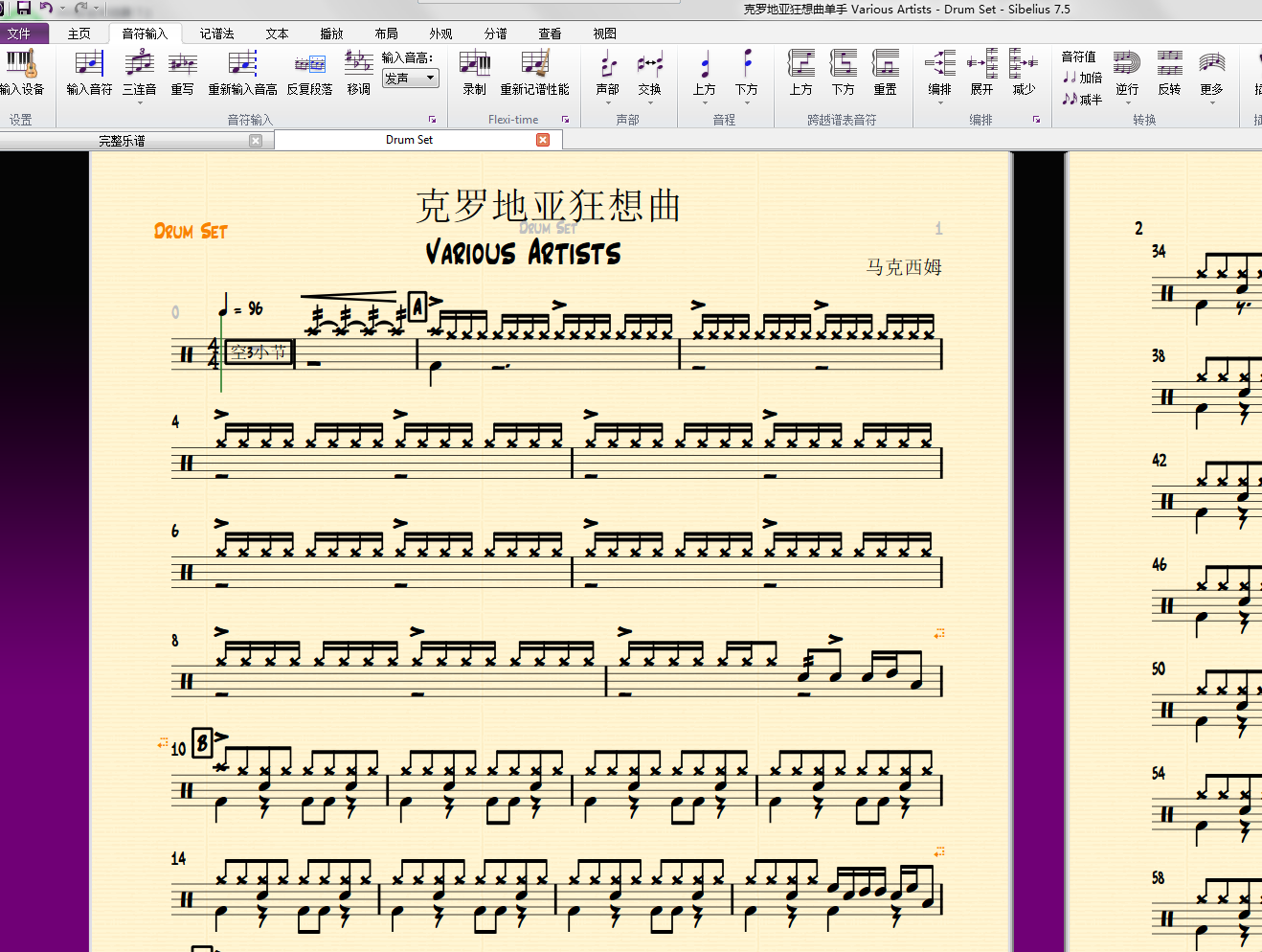Click the 输入设备 input devices icon
Viewport: 1262px width, 952px height.
point(21,72)
